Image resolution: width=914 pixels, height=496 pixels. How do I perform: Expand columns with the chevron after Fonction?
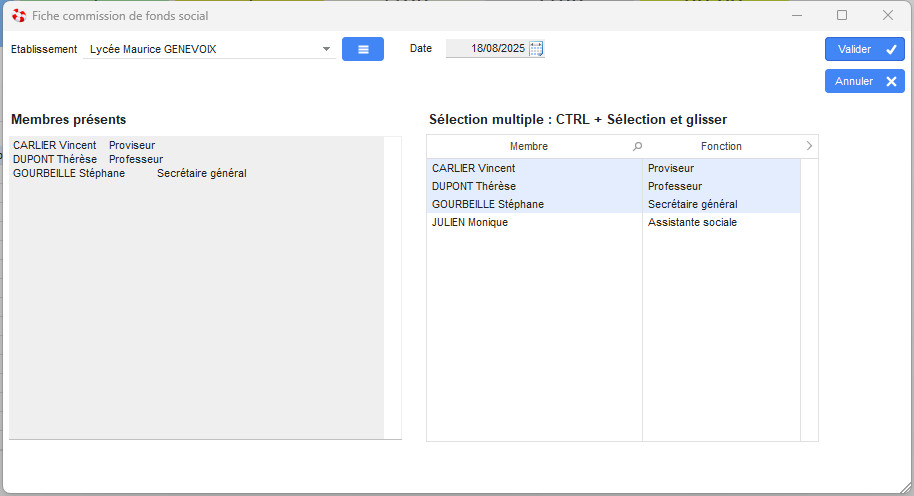tap(808, 146)
